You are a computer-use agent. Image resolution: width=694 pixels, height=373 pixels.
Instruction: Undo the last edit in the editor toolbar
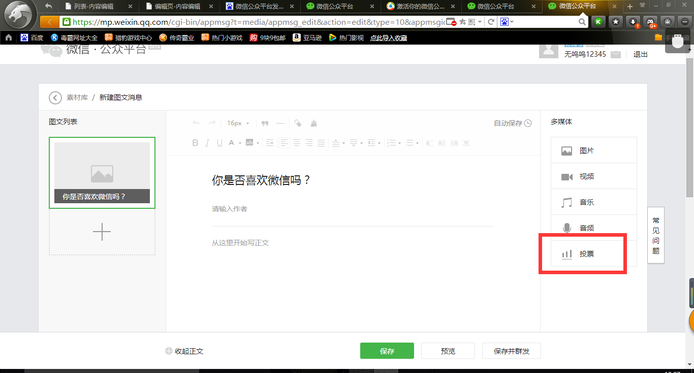pos(197,123)
